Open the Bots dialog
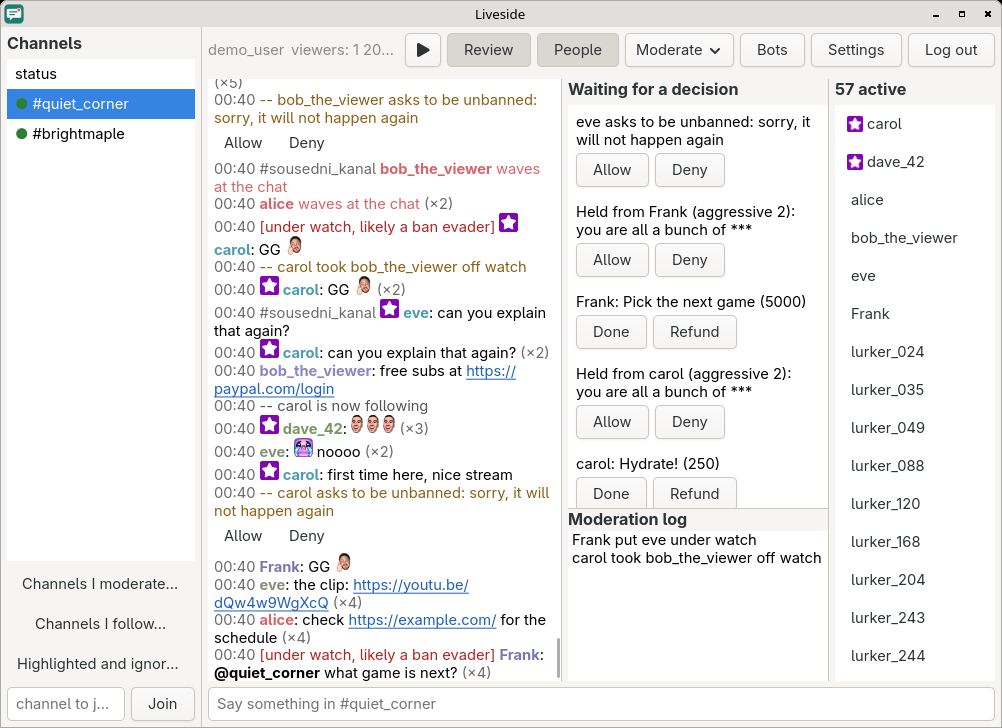This screenshot has height=728, width=1002. coord(772,50)
